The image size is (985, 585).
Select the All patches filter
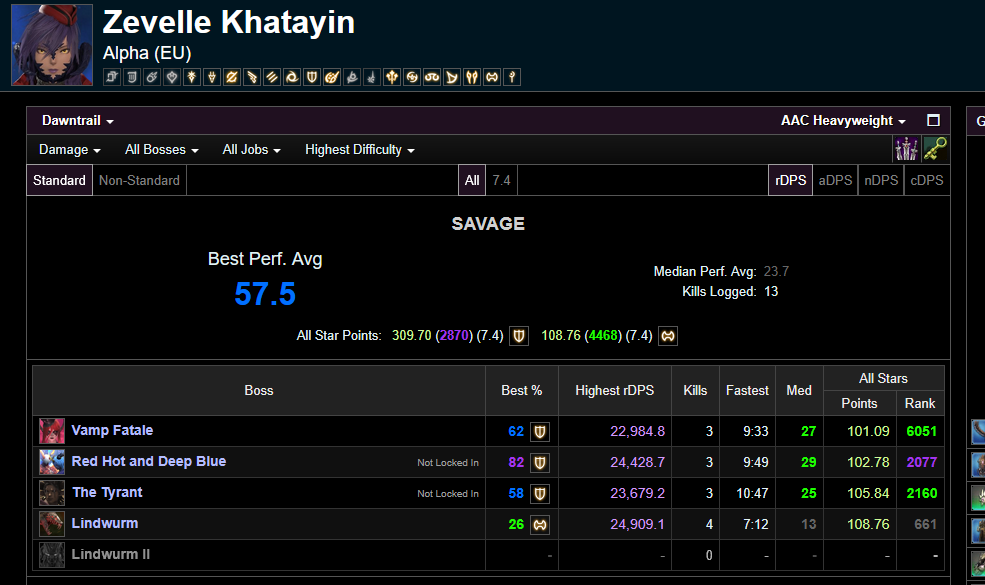pyautogui.click(x=472, y=180)
